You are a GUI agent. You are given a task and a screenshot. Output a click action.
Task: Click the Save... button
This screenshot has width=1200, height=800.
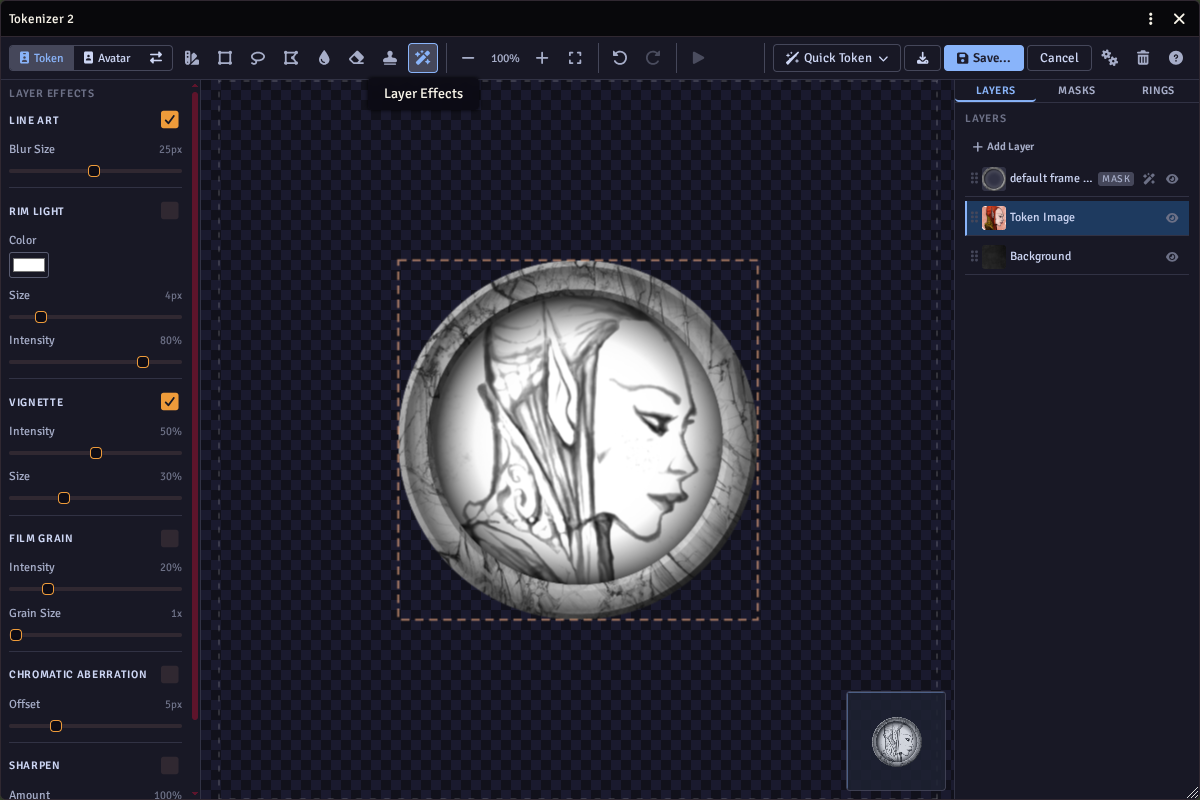[x=984, y=58]
